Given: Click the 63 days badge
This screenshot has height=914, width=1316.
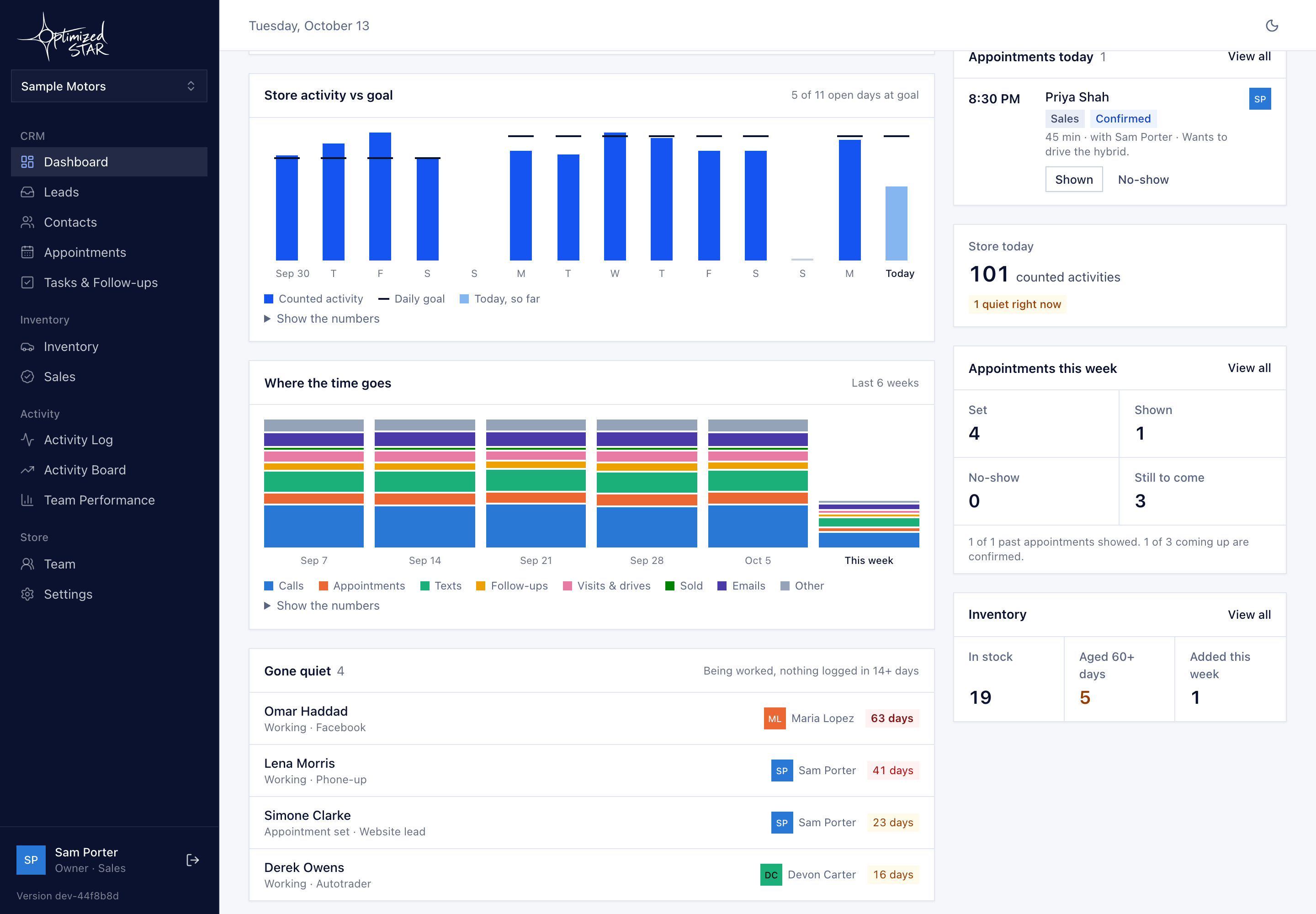Looking at the screenshot, I should 891,719.
